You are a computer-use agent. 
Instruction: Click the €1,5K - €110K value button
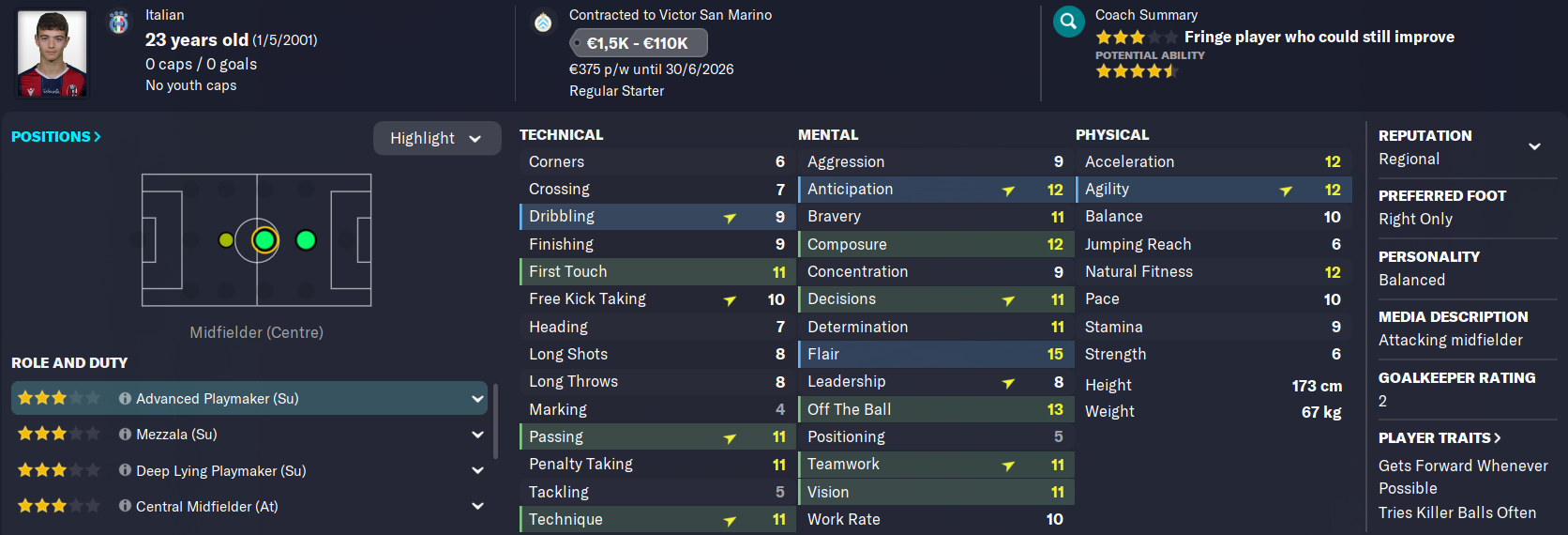pos(638,43)
